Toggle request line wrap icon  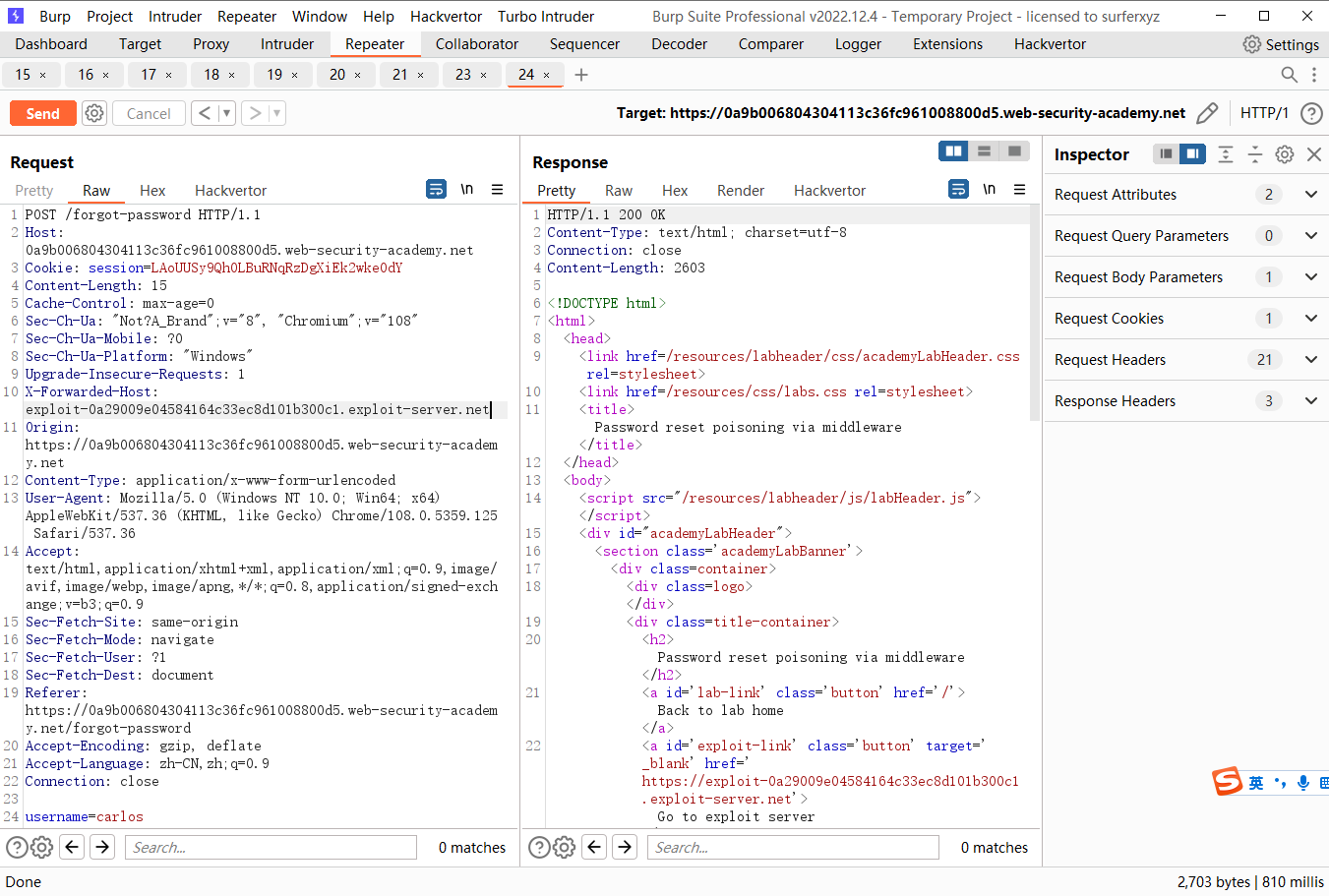[436, 189]
